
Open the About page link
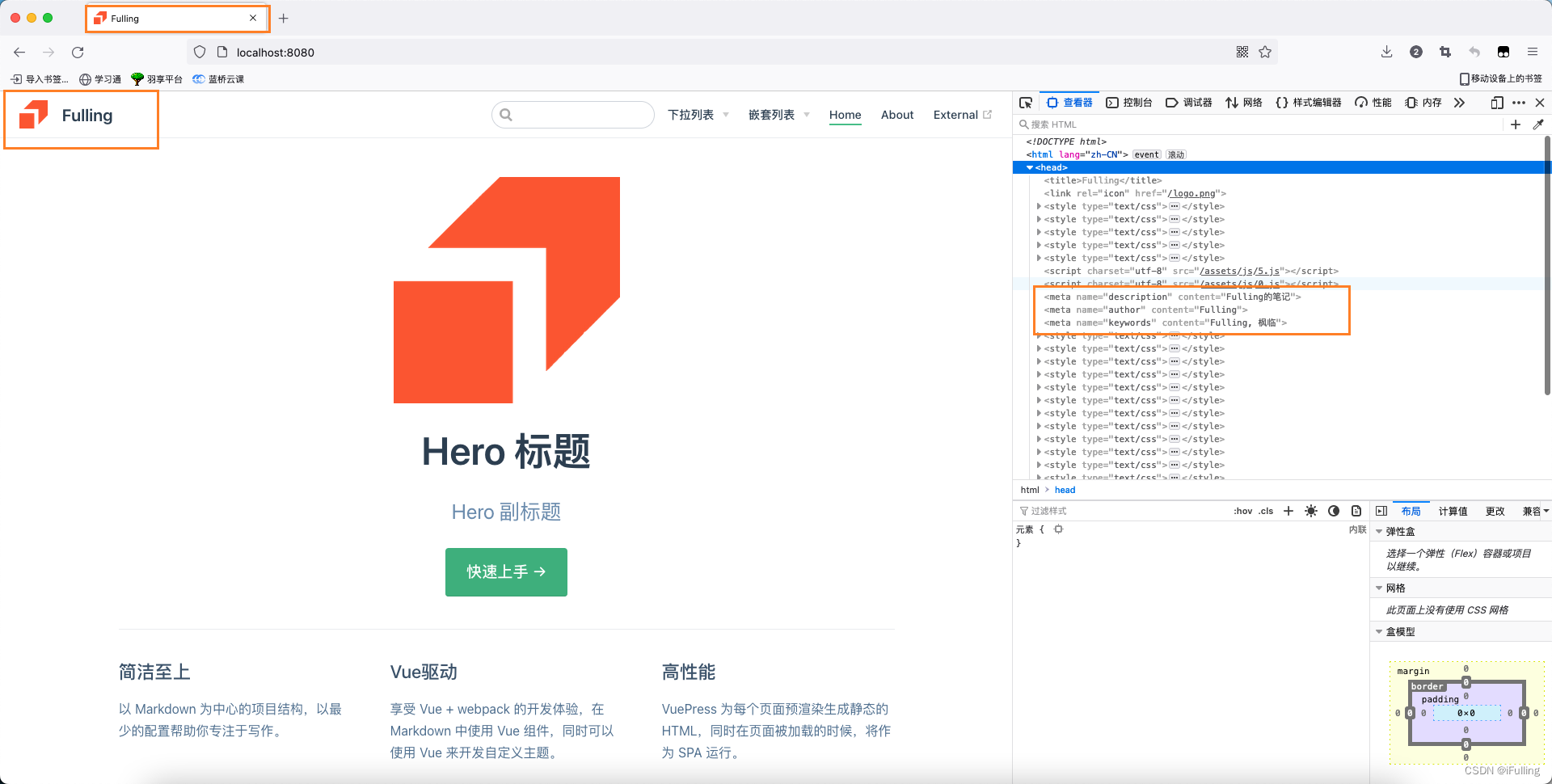point(897,115)
